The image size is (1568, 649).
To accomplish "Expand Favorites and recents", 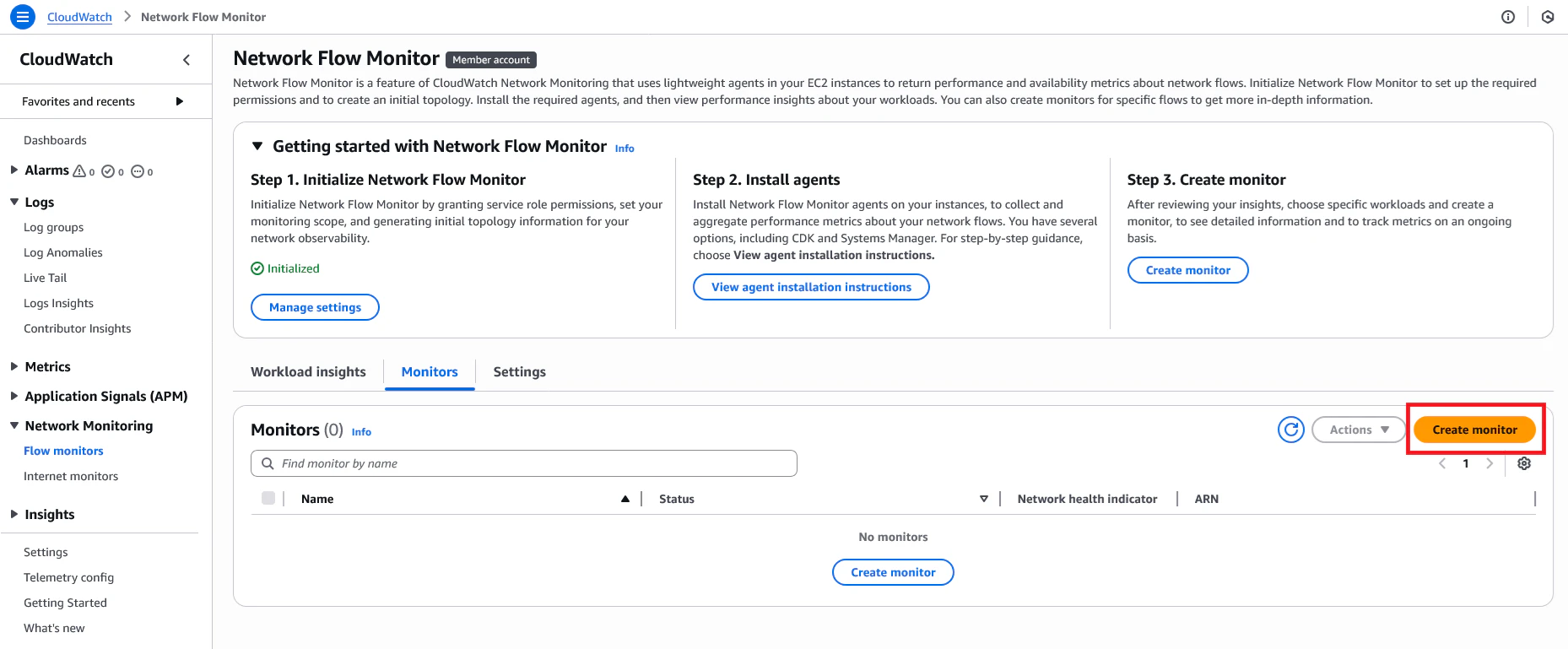I will [180, 101].
